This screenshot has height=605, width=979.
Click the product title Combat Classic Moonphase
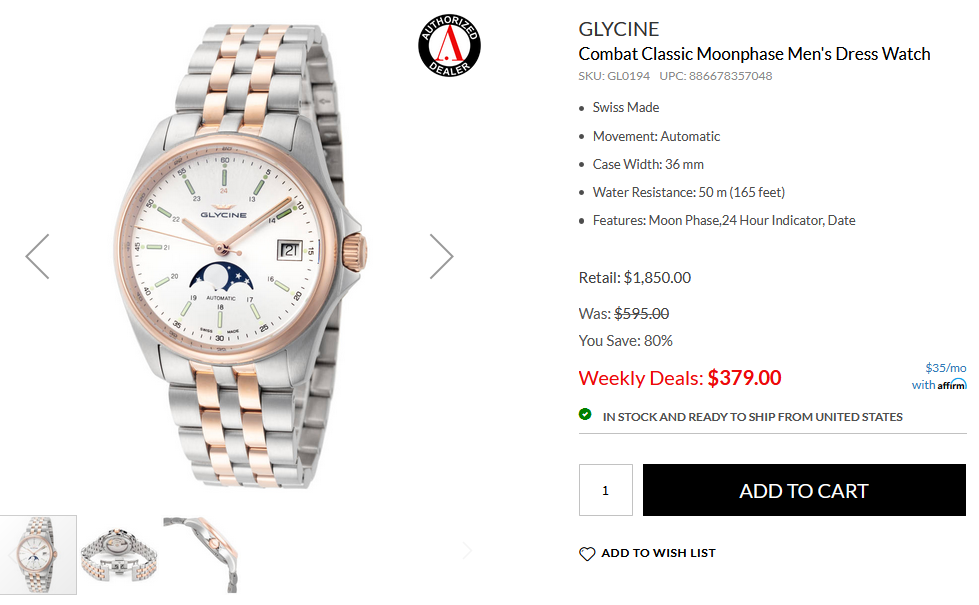754,54
